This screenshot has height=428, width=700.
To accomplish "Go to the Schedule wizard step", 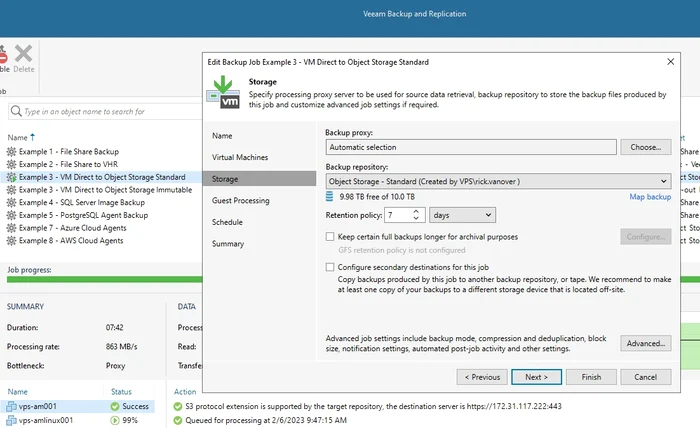I will [227, 222].
